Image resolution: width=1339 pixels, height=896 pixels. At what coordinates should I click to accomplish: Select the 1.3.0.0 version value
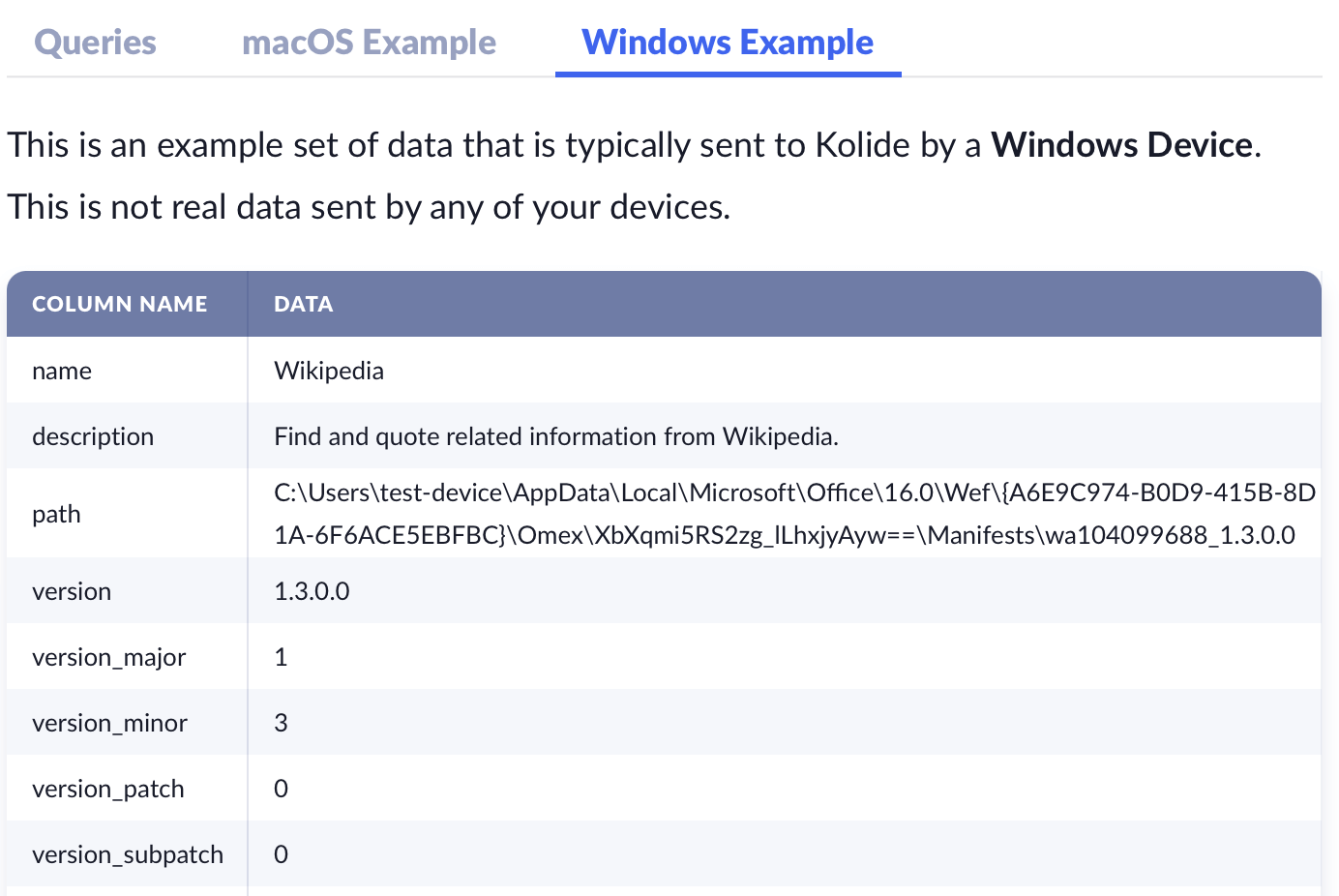click(312, 591)
